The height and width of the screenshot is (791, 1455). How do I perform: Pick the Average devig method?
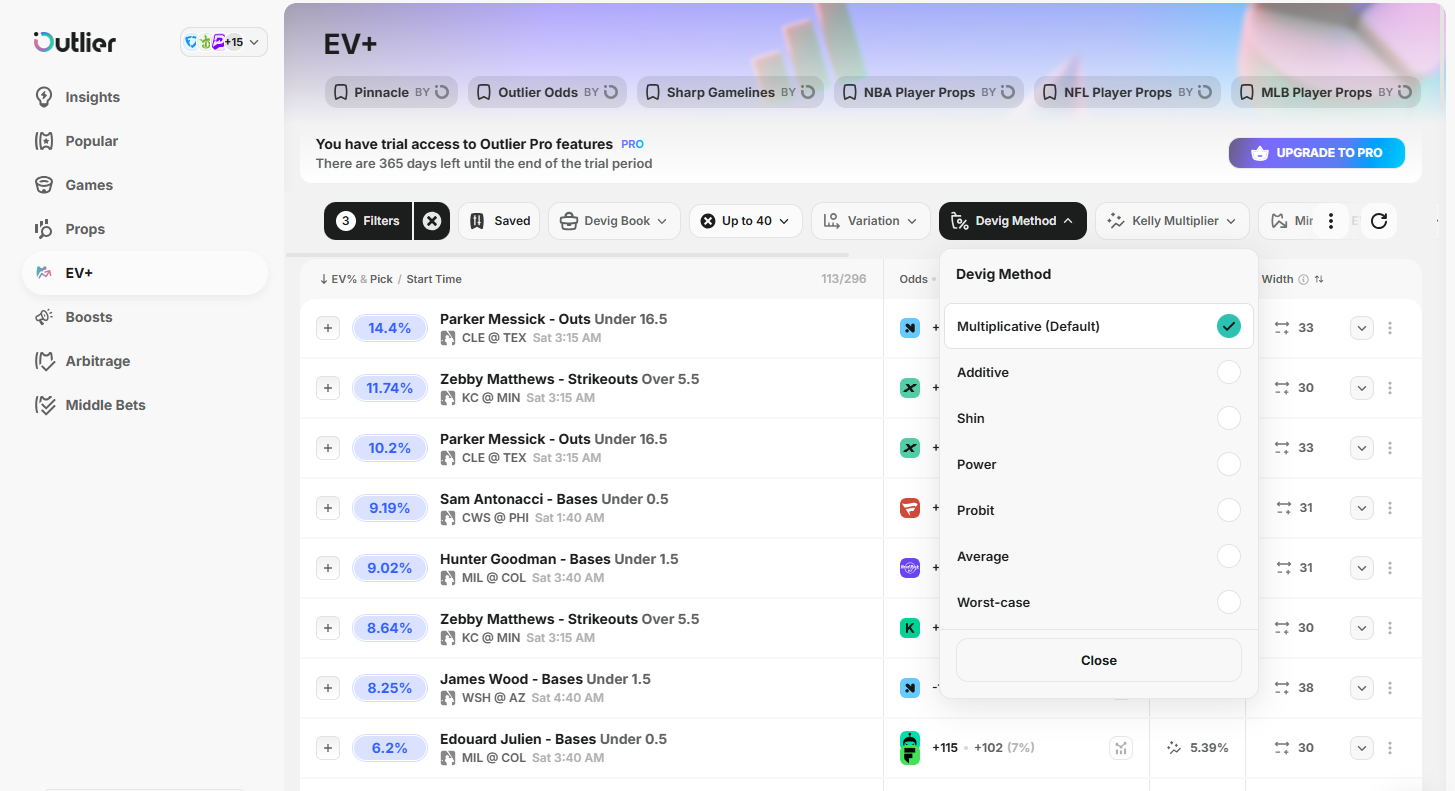click(1098, 556)
